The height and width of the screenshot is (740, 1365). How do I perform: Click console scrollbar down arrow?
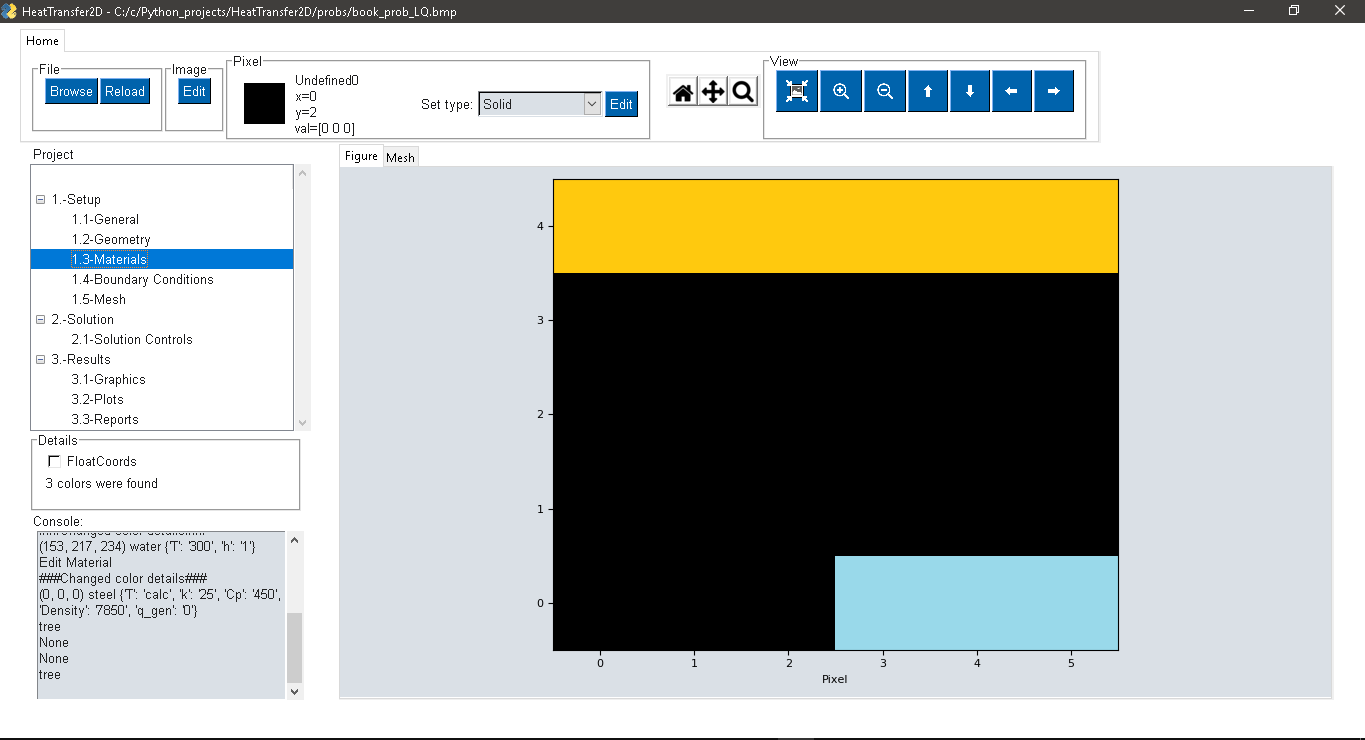tap(295, 691)
